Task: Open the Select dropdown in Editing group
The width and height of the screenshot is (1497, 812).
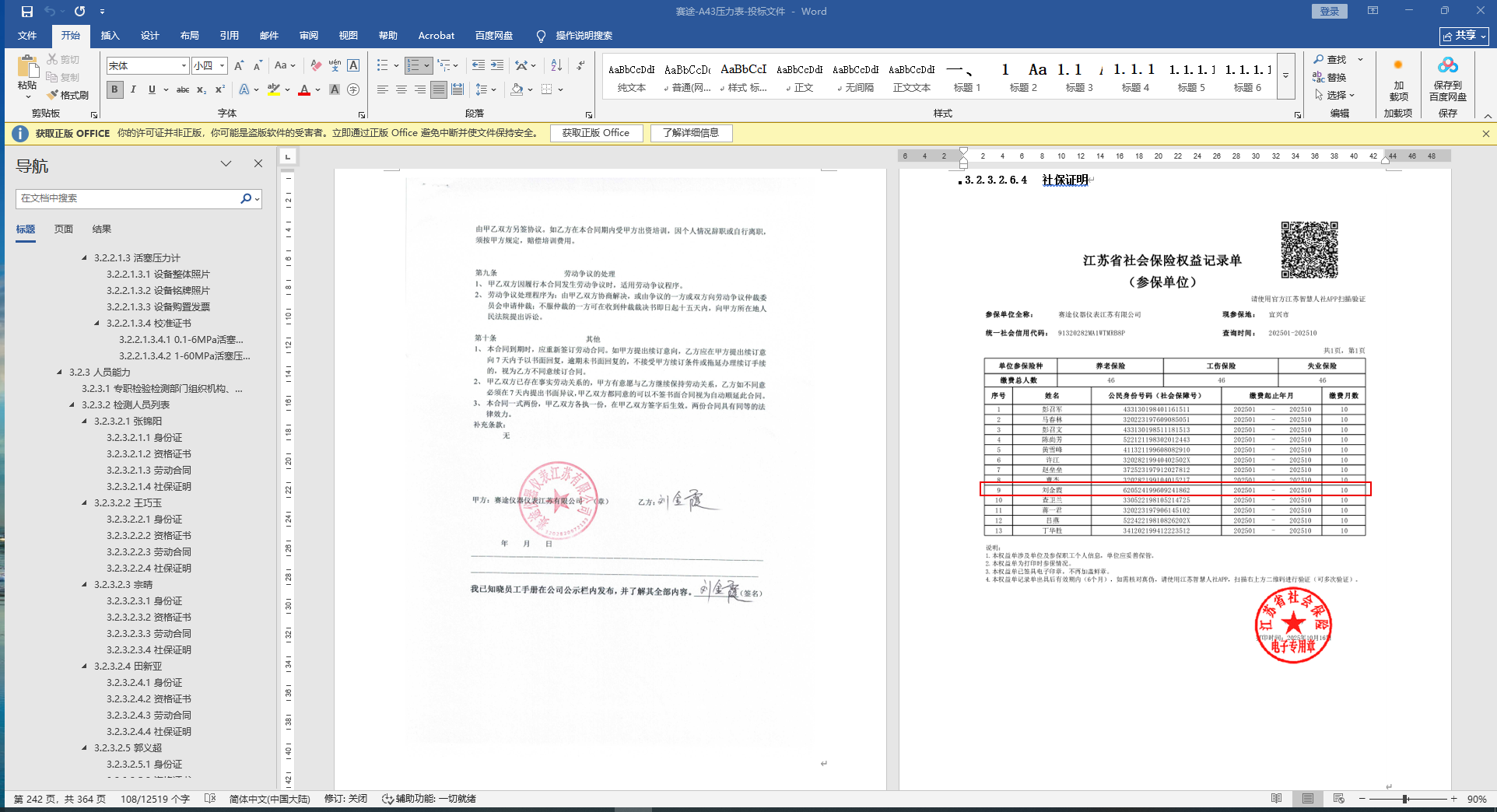Action: [1334, 95]
